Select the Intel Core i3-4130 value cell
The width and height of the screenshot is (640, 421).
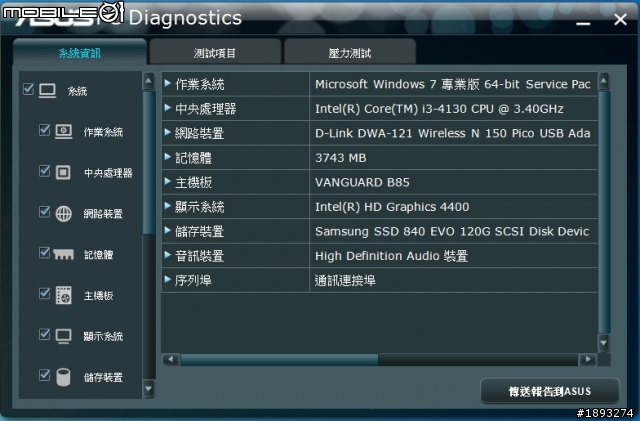[x=453, y=109]
